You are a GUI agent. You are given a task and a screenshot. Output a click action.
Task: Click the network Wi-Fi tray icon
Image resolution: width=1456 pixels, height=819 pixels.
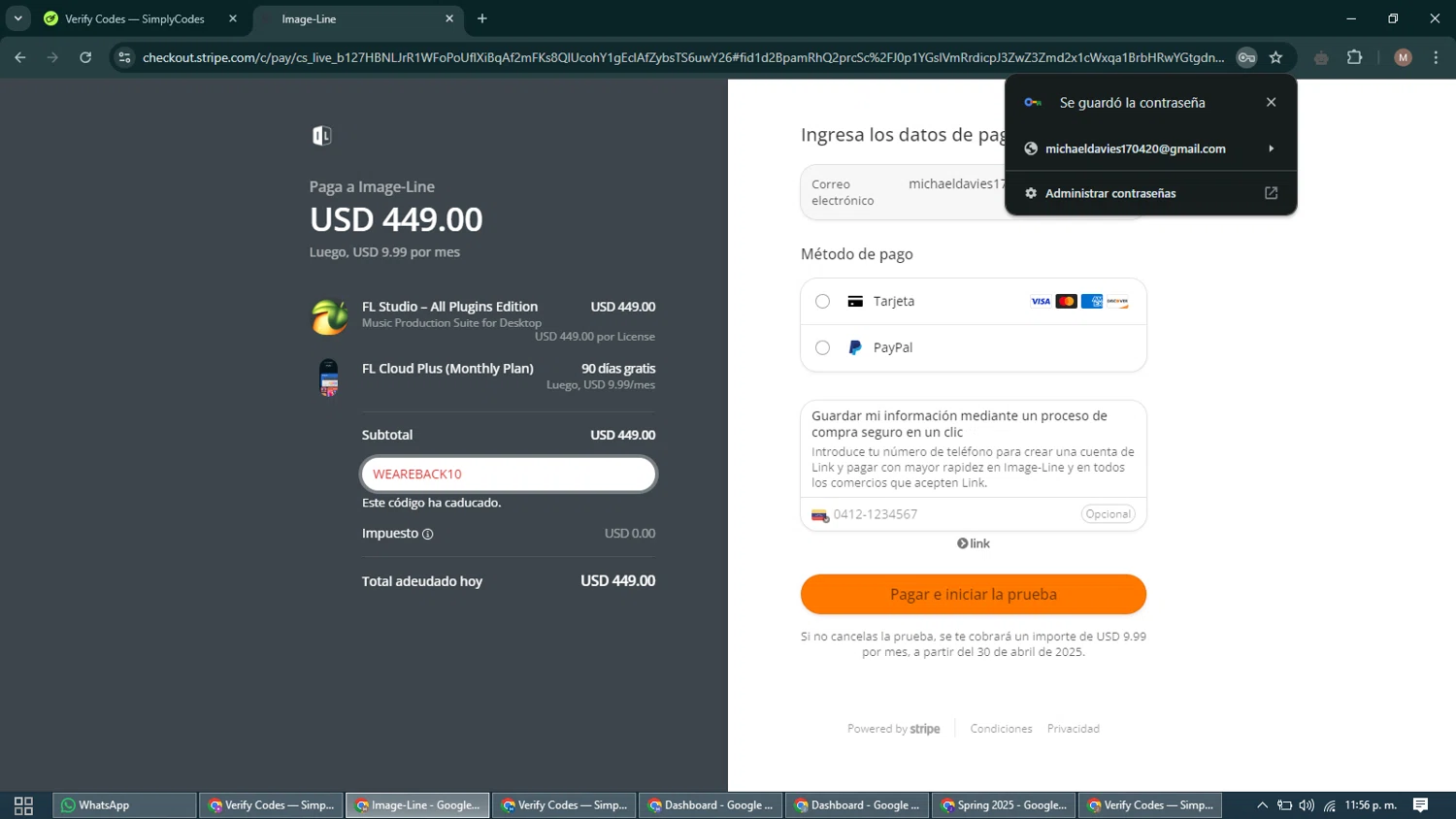coord(1329,805)
